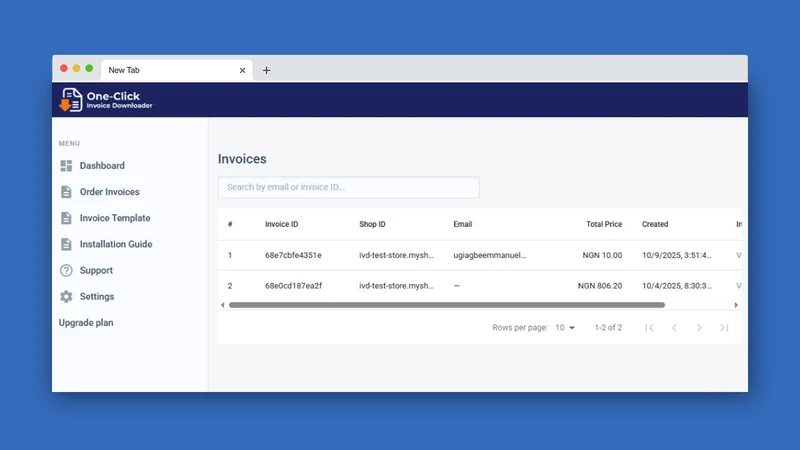This screenshot has height=450, width=800.
Task: Click the Shop ID column header
Action: 372,224
